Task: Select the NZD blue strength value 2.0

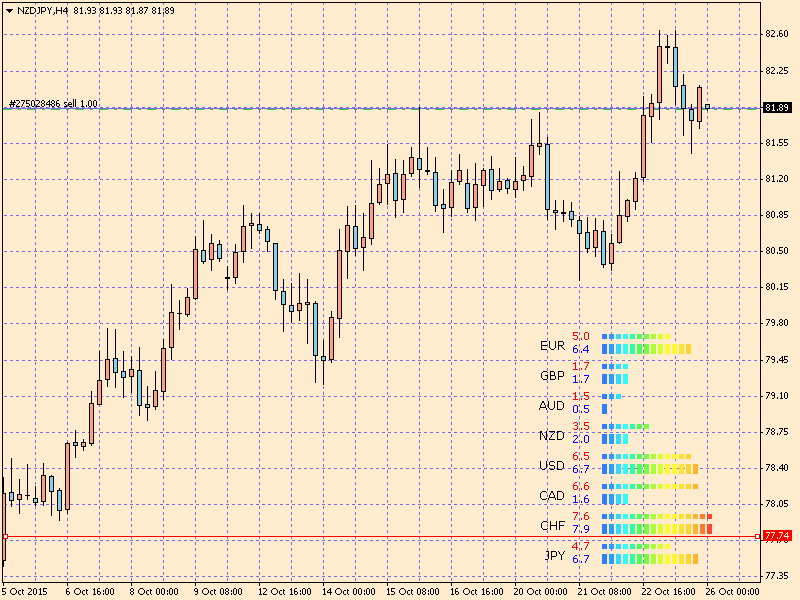Action: click(581, 439)
